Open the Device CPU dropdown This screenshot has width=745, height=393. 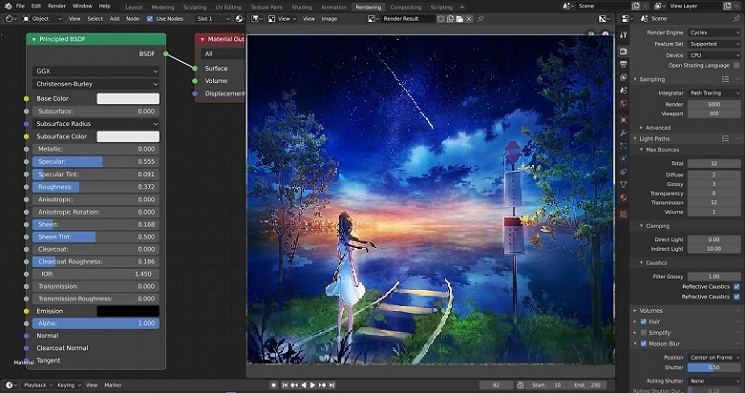(714, 55)
